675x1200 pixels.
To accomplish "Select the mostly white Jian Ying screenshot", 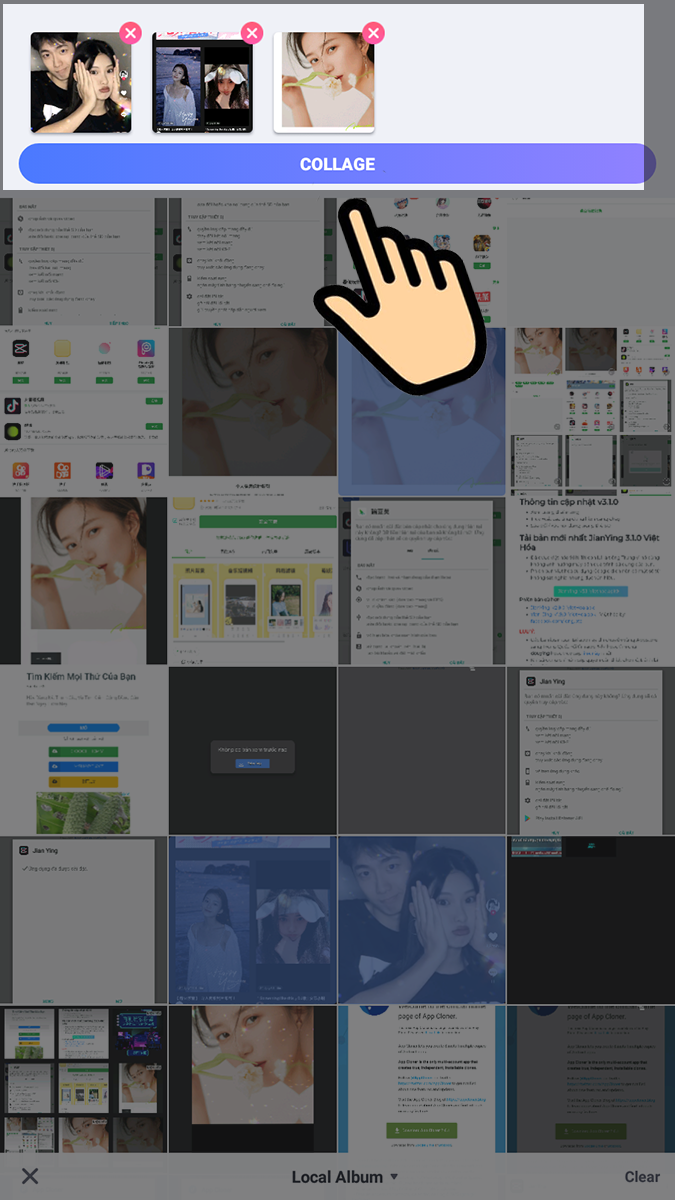I will (x=83, y=920).
